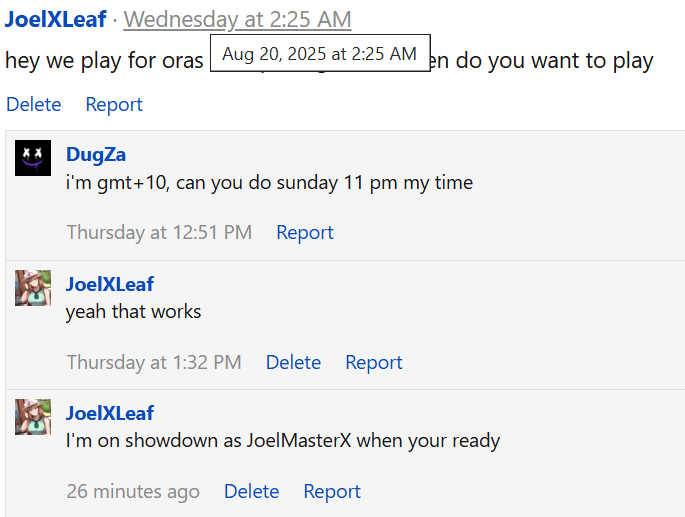Open JoelXLeaf name above 'yeah that works'
Viewport: 685px width, 517px height.
tap(110, 284)
